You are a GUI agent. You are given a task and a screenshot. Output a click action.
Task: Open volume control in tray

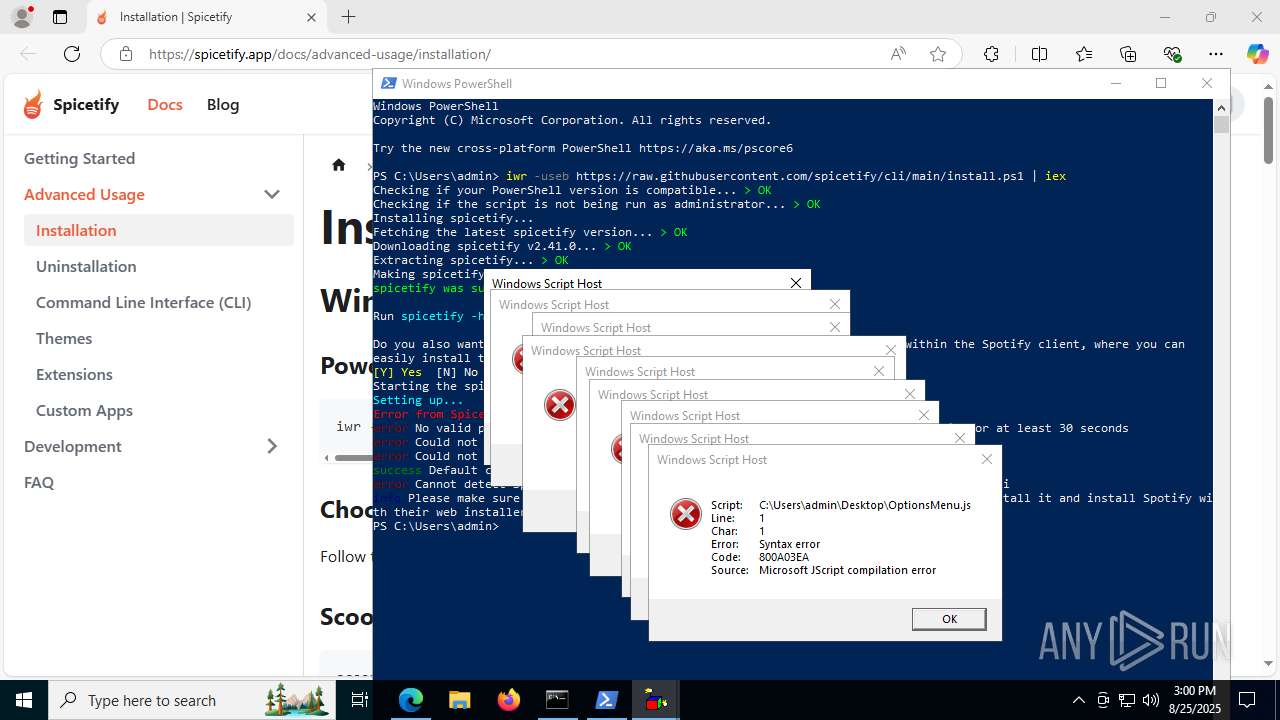(x=1151, y=700)
